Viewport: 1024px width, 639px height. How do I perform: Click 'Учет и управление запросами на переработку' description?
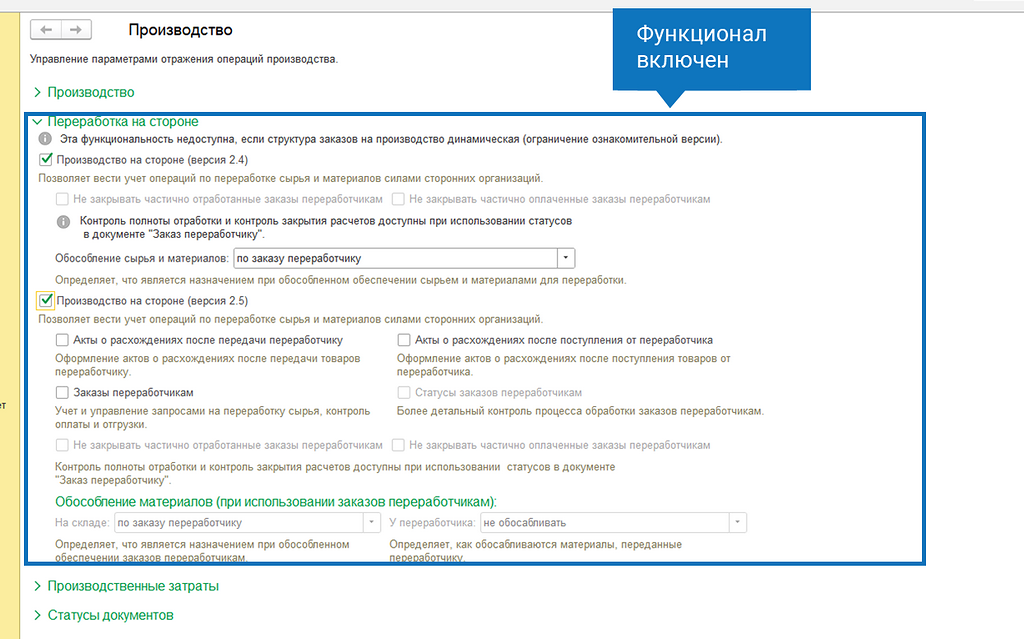(212, 418)
